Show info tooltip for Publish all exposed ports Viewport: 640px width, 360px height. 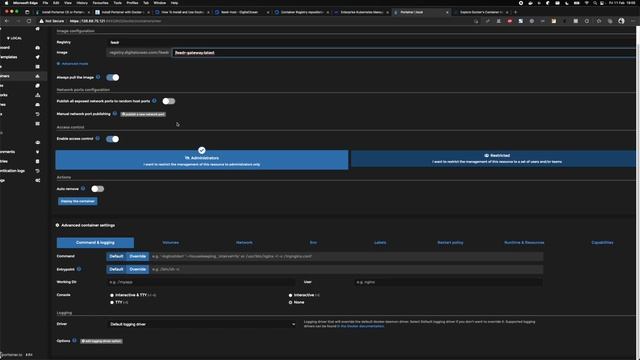154,100
